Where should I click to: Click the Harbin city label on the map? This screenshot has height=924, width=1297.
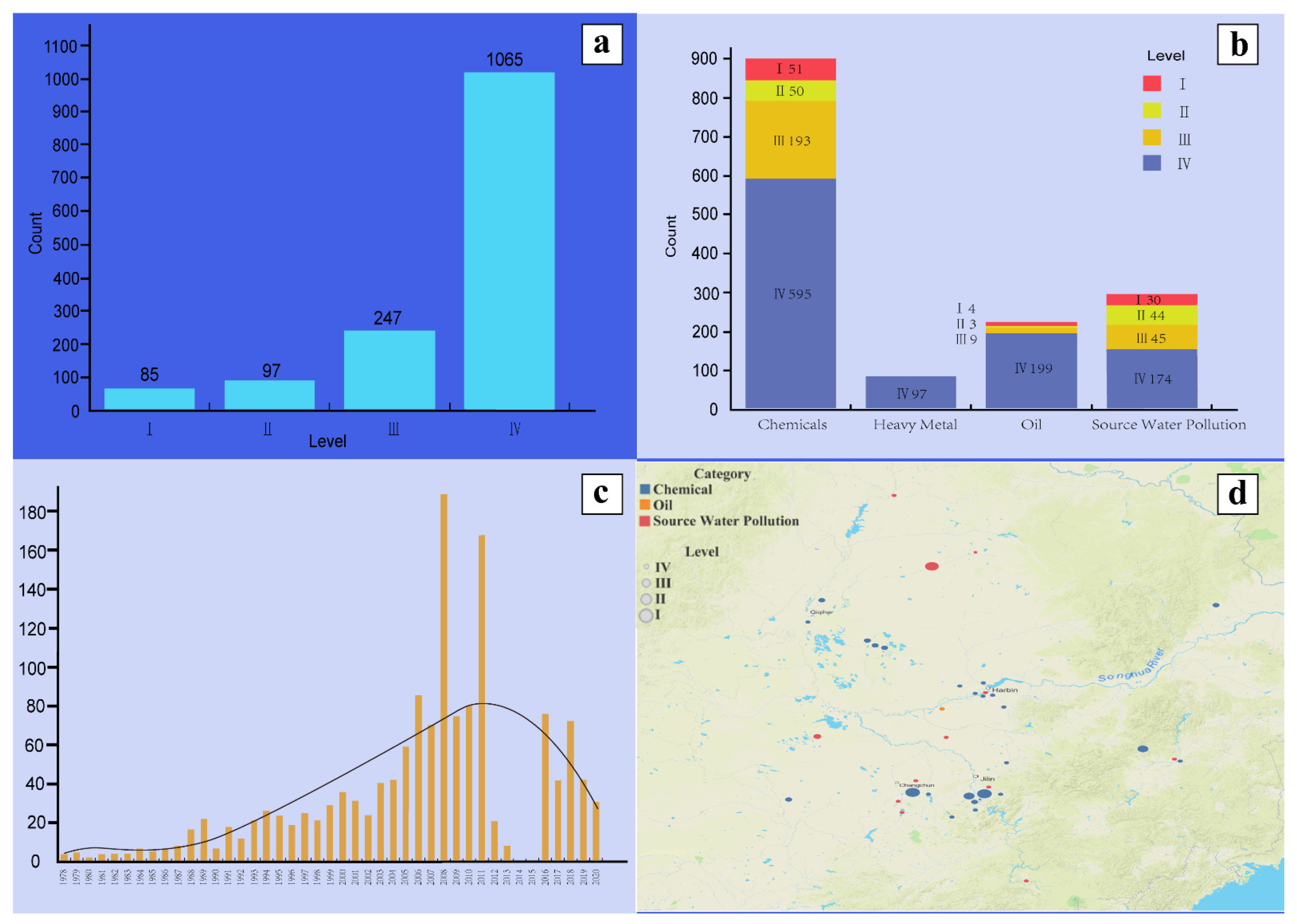pyautogui.click(x=1005, y=690)
